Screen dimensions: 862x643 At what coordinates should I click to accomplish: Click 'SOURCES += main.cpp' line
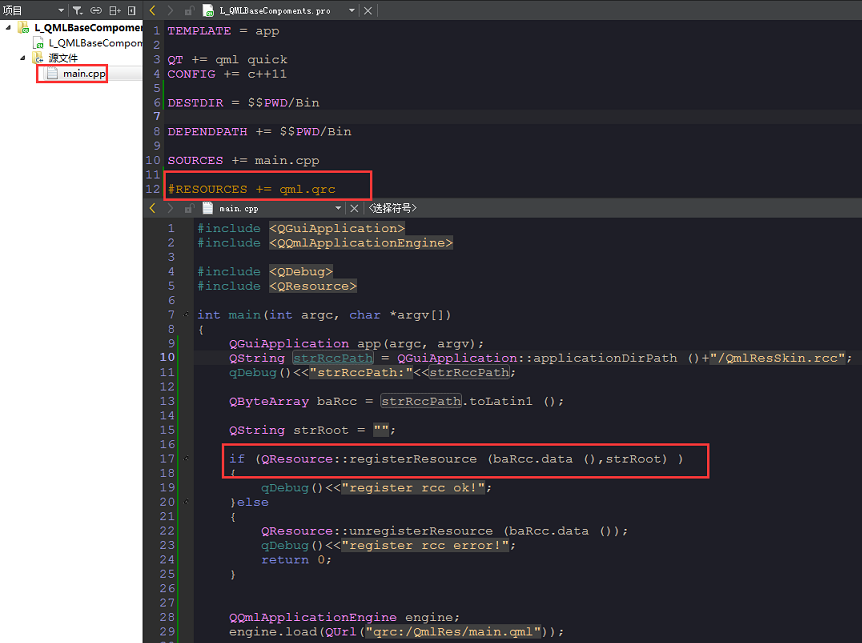coord(243,160)
